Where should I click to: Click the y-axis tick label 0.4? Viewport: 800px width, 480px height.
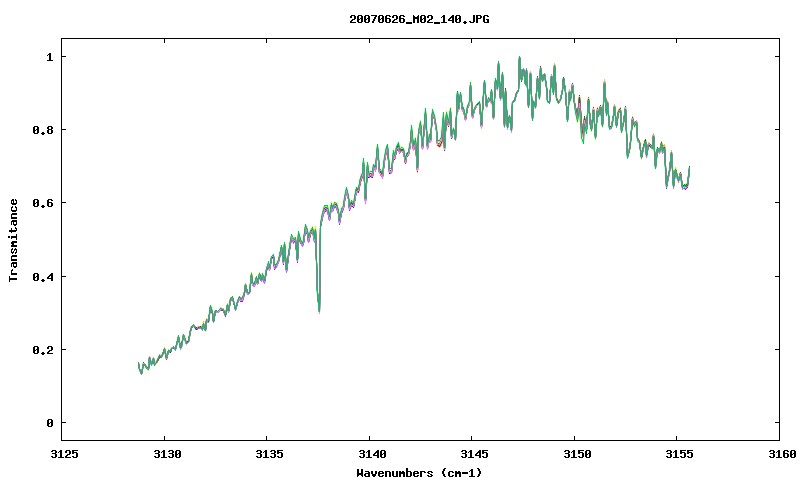42,276
